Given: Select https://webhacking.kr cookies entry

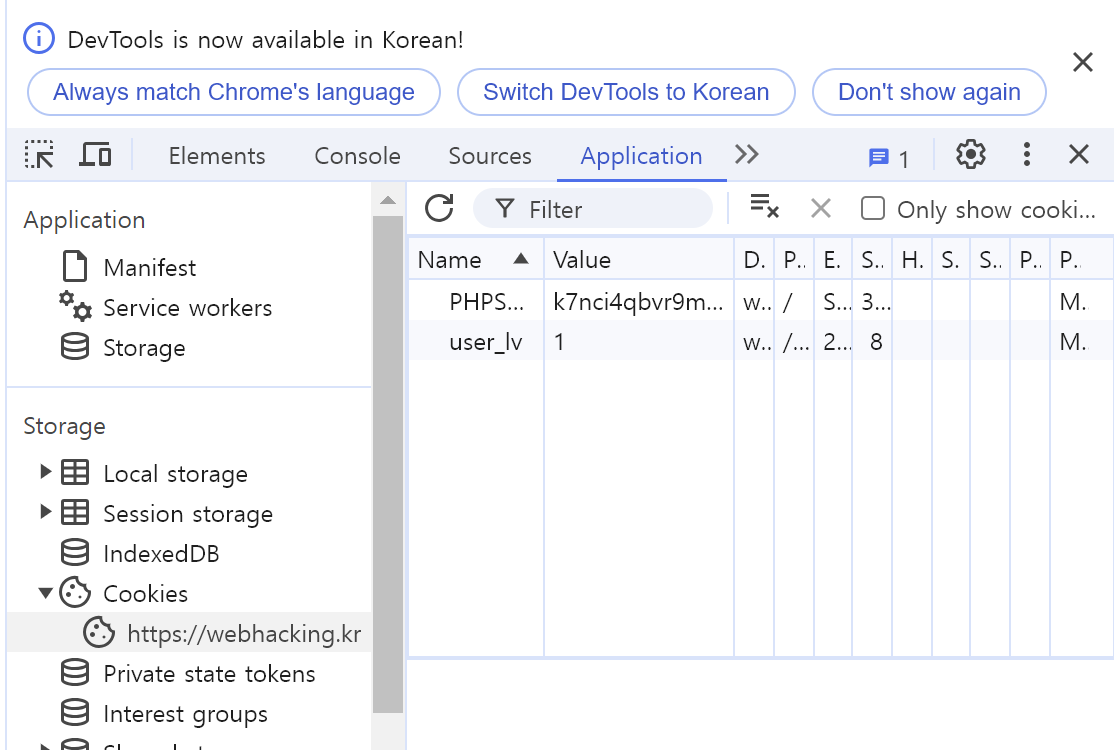Looking at the screenshot, I should click(x=244, y=633).
